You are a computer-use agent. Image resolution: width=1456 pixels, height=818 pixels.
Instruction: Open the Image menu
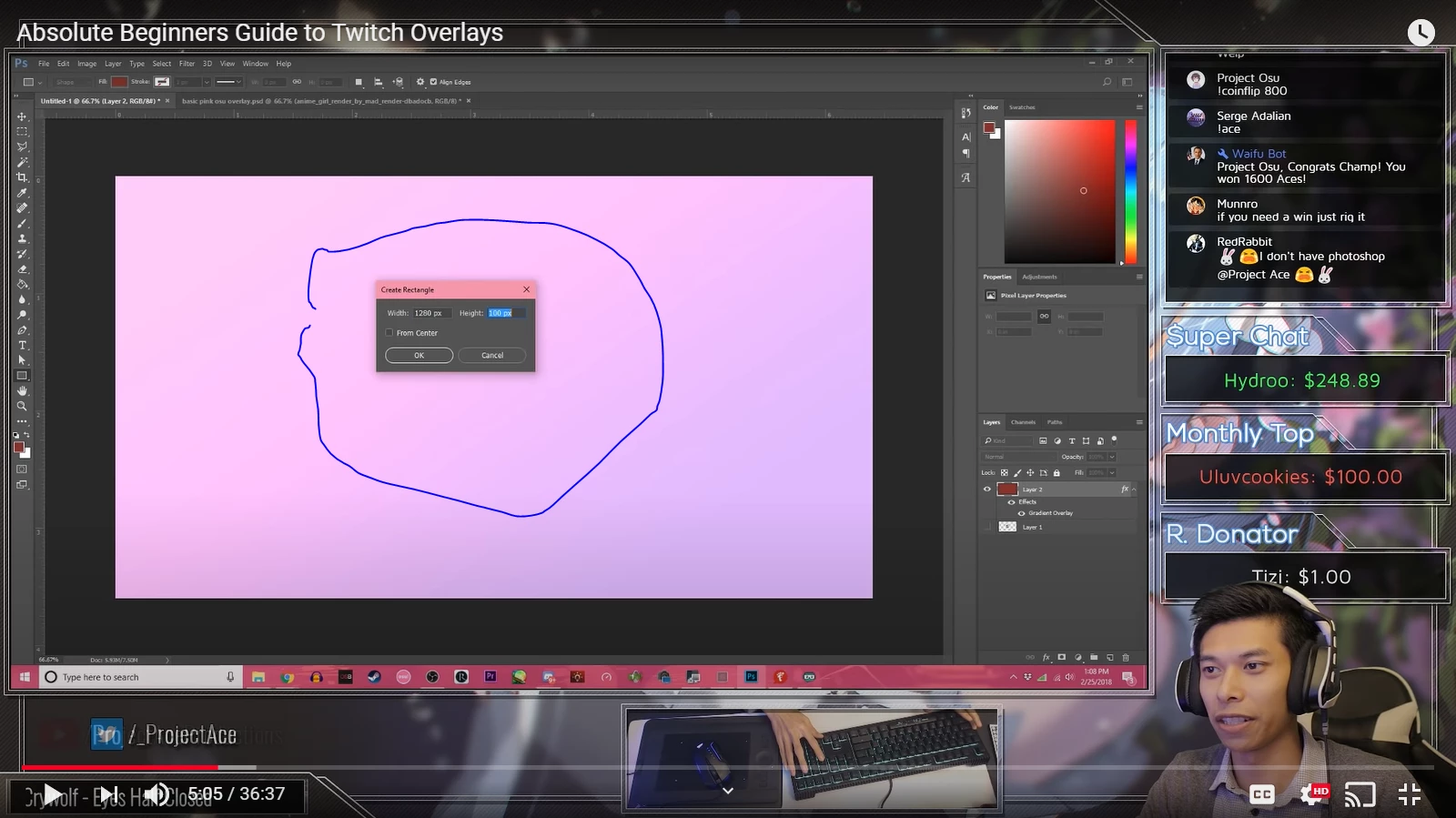click(x=87, y=64)
